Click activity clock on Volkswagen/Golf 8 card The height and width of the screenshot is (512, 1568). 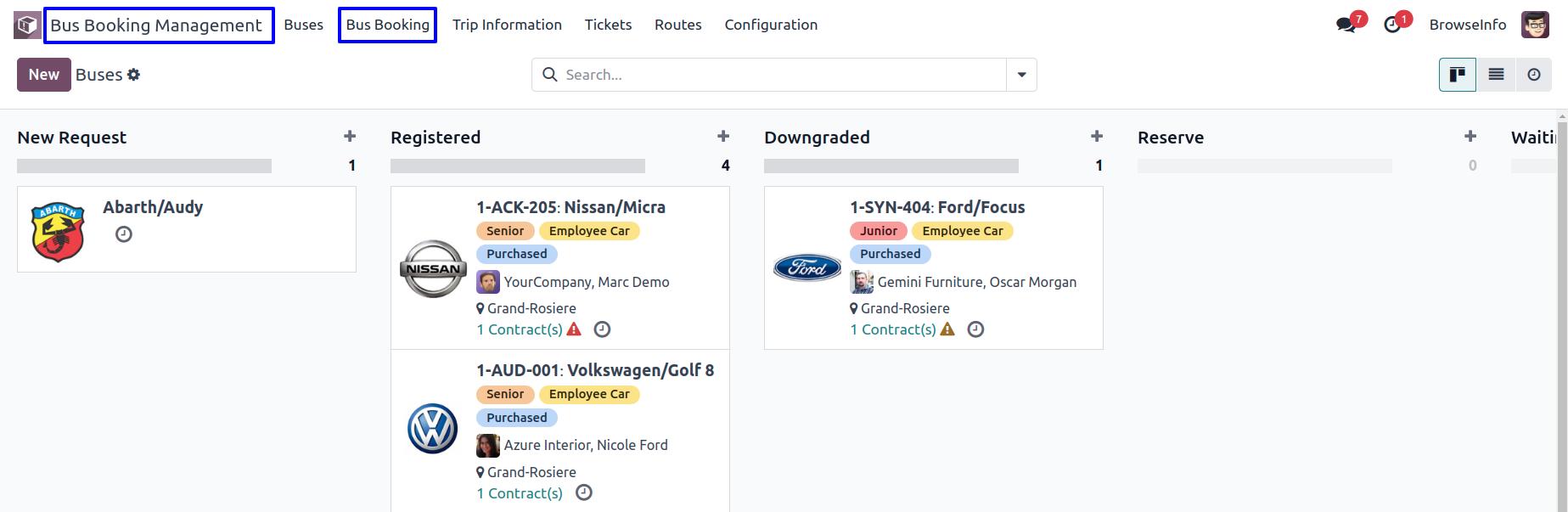[x=584, y=492]
